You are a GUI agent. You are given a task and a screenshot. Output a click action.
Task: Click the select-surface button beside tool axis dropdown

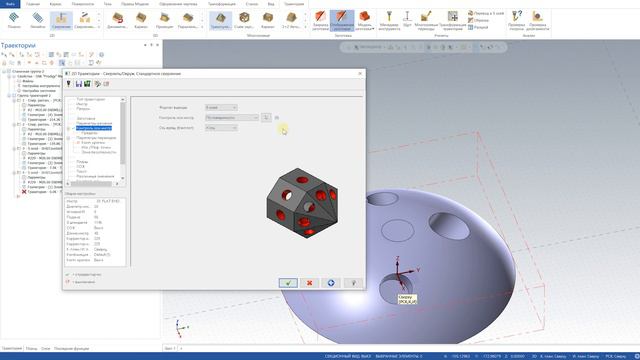click(266, 118)
